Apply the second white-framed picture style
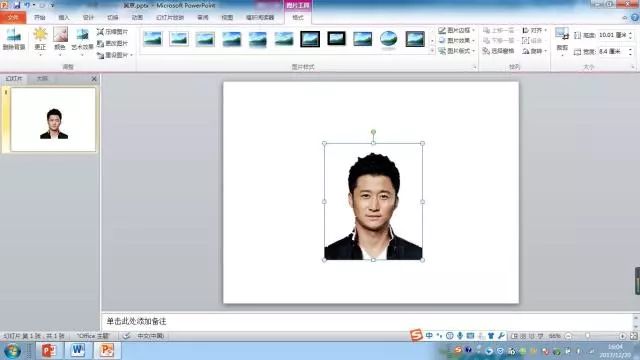This screenshot has height=360, width=640. click(x=179, y=39)
